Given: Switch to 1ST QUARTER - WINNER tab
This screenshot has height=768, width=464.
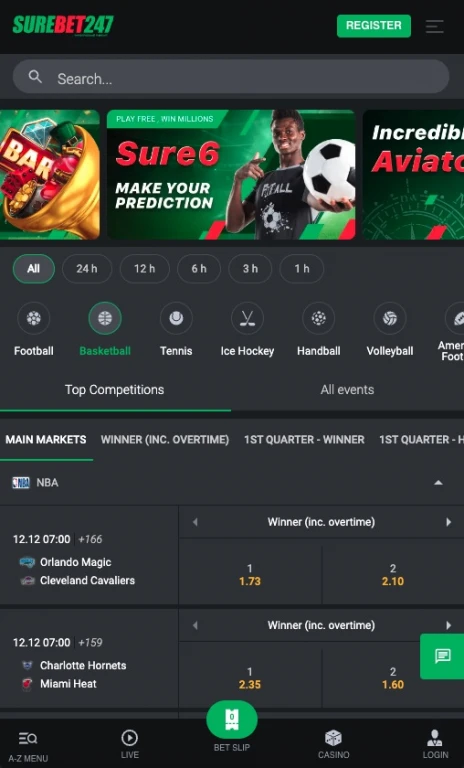Looking at the screenshot, I should tap(304, 440).
